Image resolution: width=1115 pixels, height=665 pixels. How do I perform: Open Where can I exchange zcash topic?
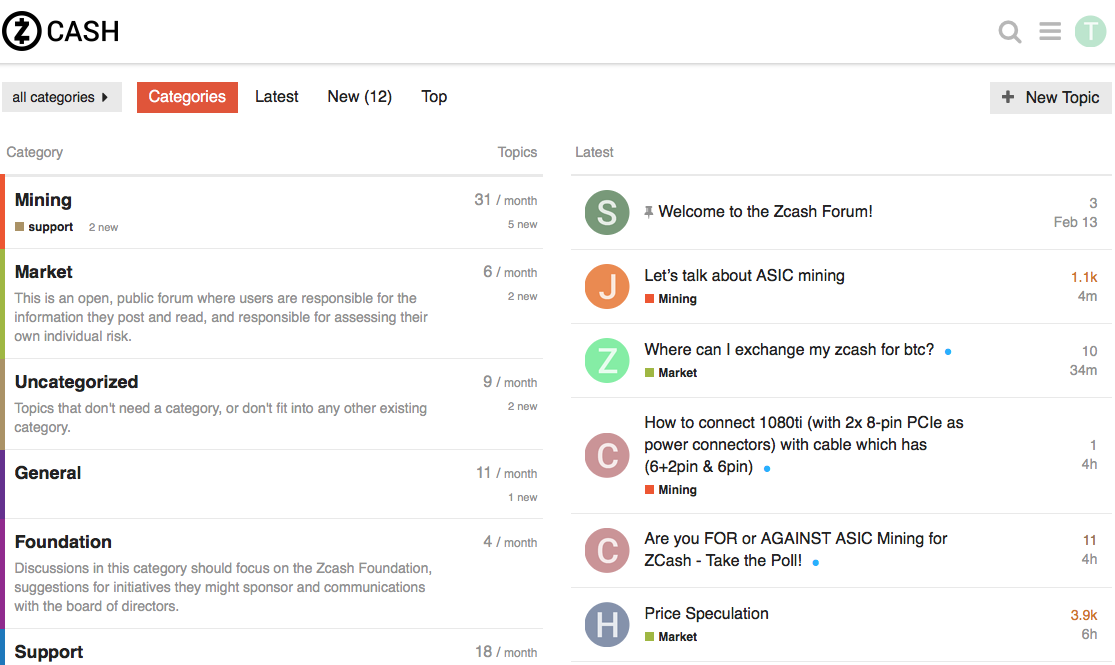click(x=789, y=350)
